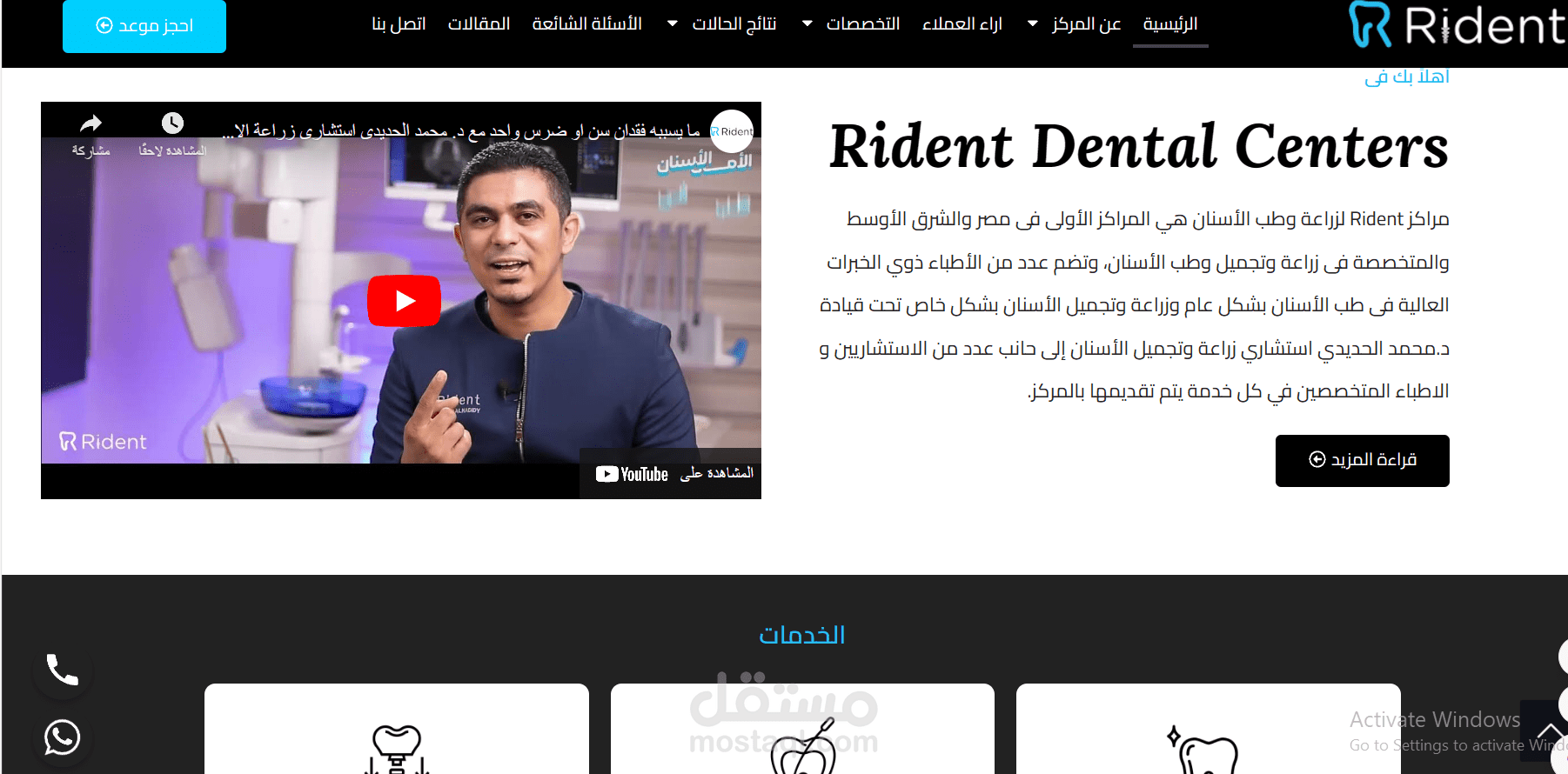The image size is (1568, 774).
Task: Click the video share arrow icon
Action: 91,123
